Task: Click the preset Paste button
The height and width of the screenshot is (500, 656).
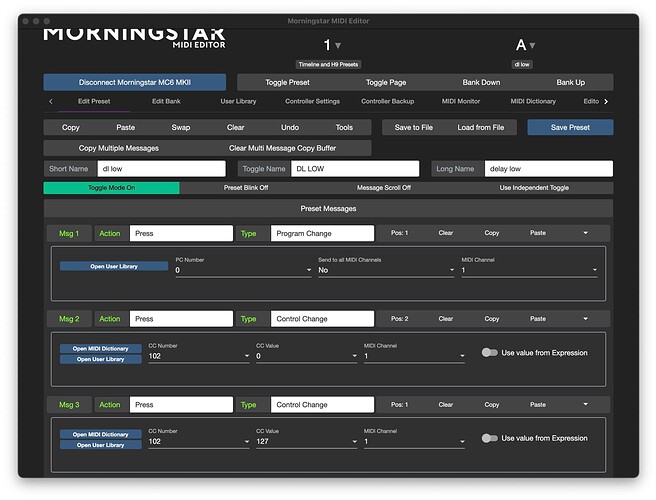Action: click(126, 127)
